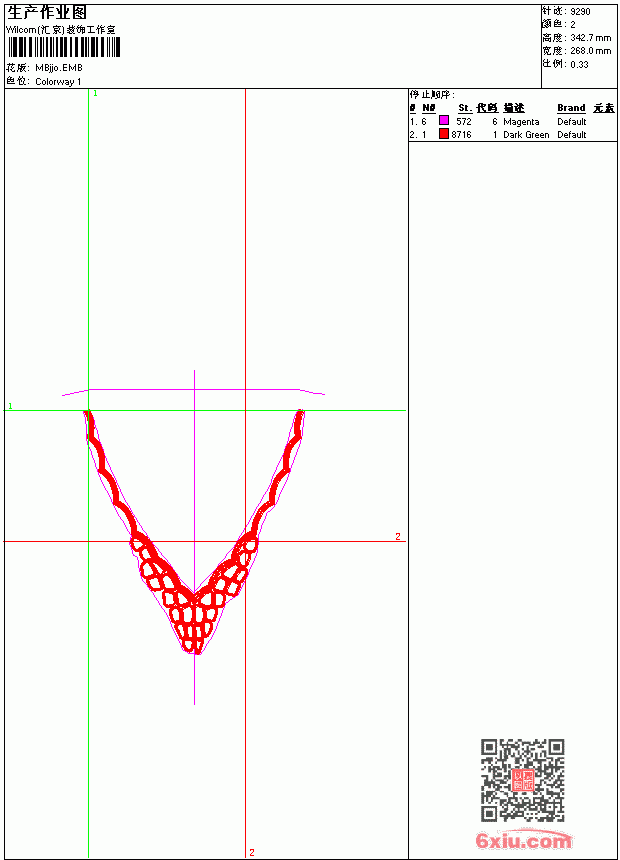Click the green marker 1 at top

click(x=95, y=94)
